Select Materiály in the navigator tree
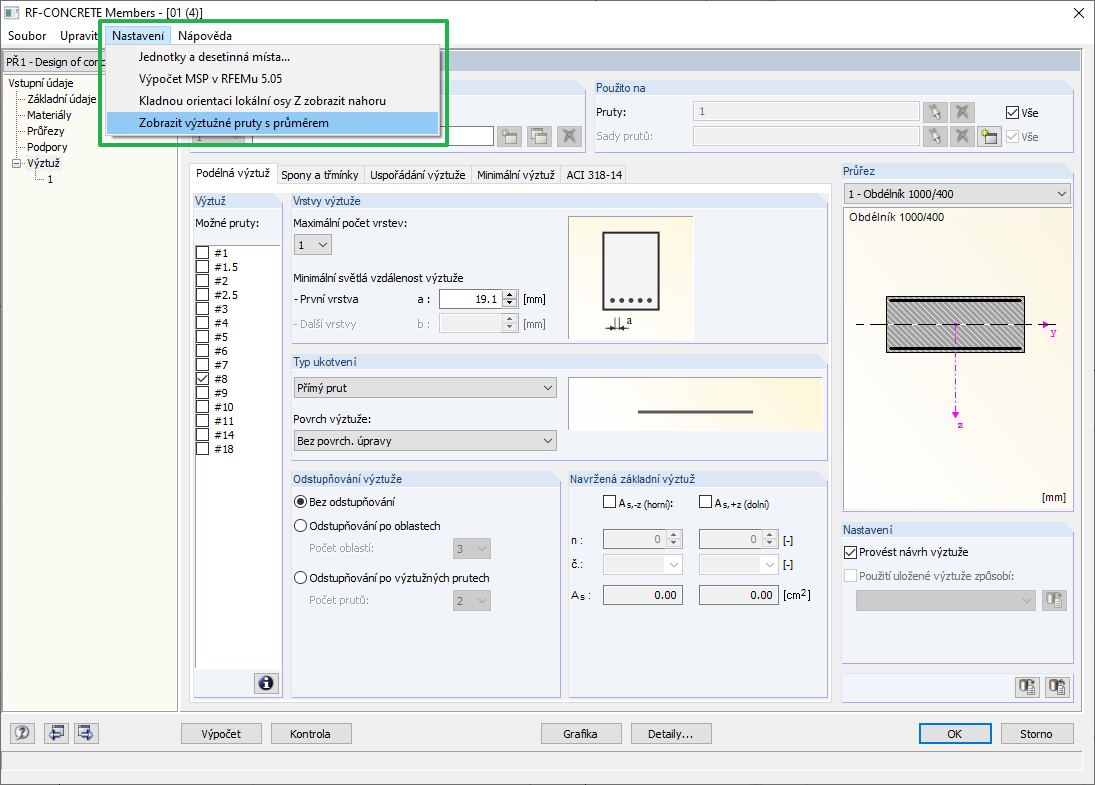Image resolution: width=1095 pixels, height=785 pixels. click(x=49, y=115)
